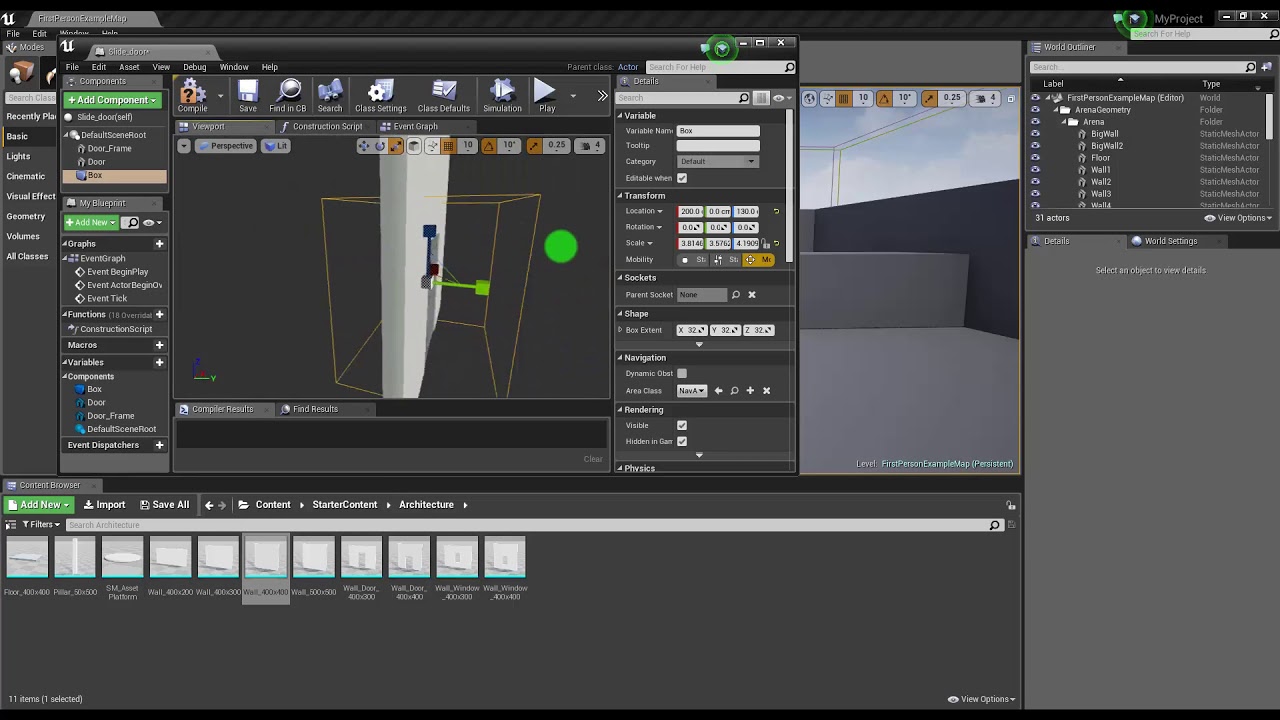This screenshot has height=720, width=1280.
Task: Uncheck the Visible checkbox under Rendering
Action: (x=682, y=426)
